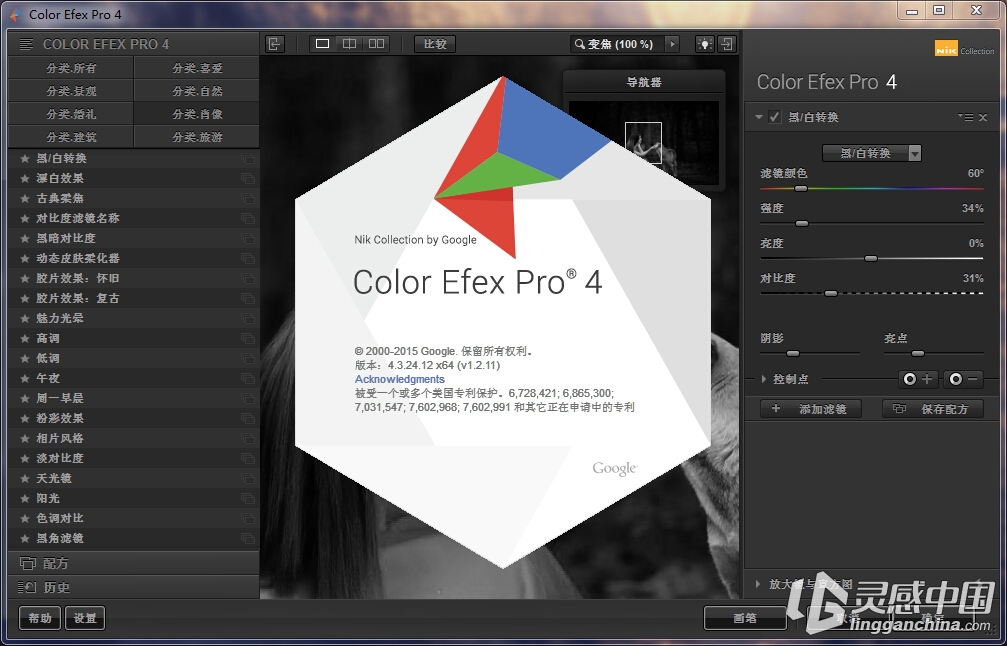Click the 设置 settings button
Viewport: 1007px width, 646px height.
coord(85,618)
